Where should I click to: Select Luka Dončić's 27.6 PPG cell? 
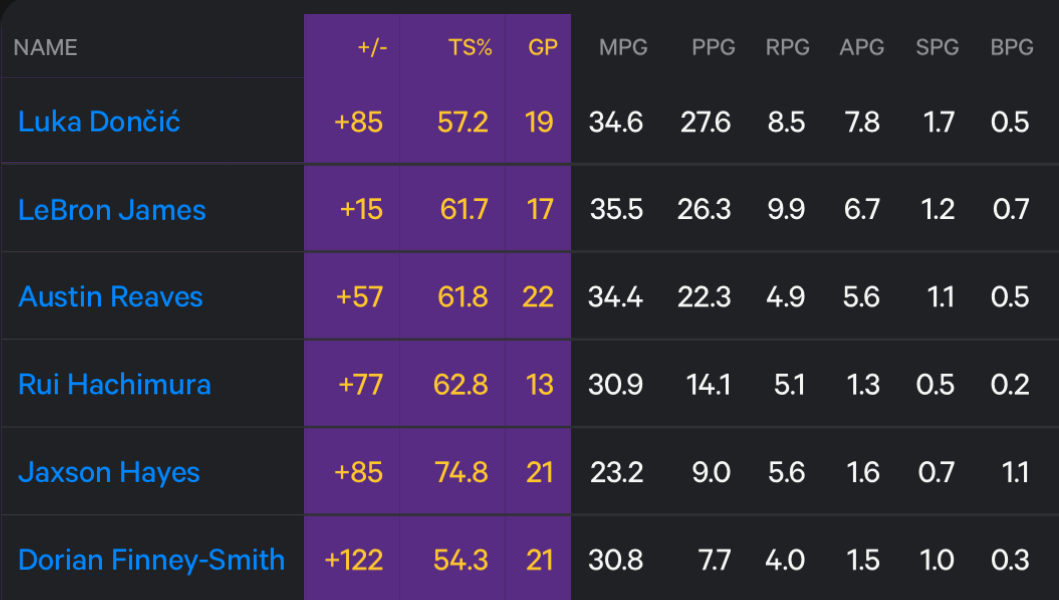tap(705, 122)
